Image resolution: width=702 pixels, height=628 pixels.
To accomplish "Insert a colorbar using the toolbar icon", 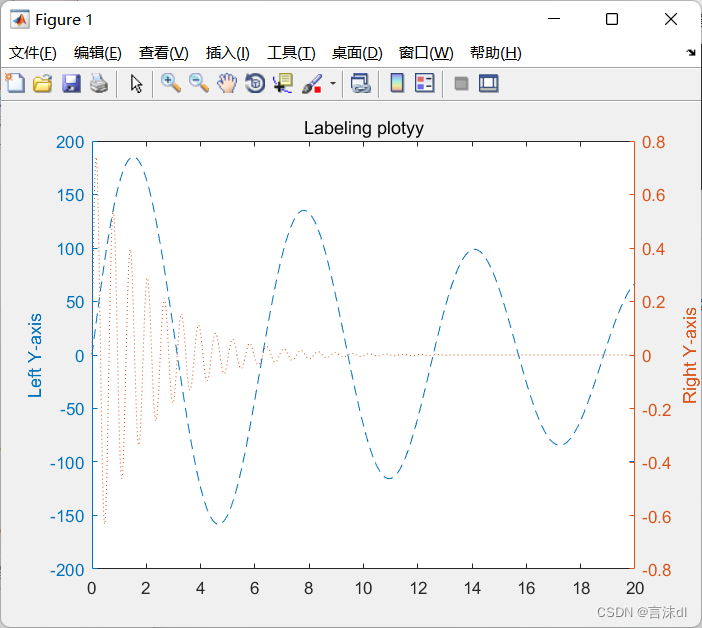I will tap(397, 84).
